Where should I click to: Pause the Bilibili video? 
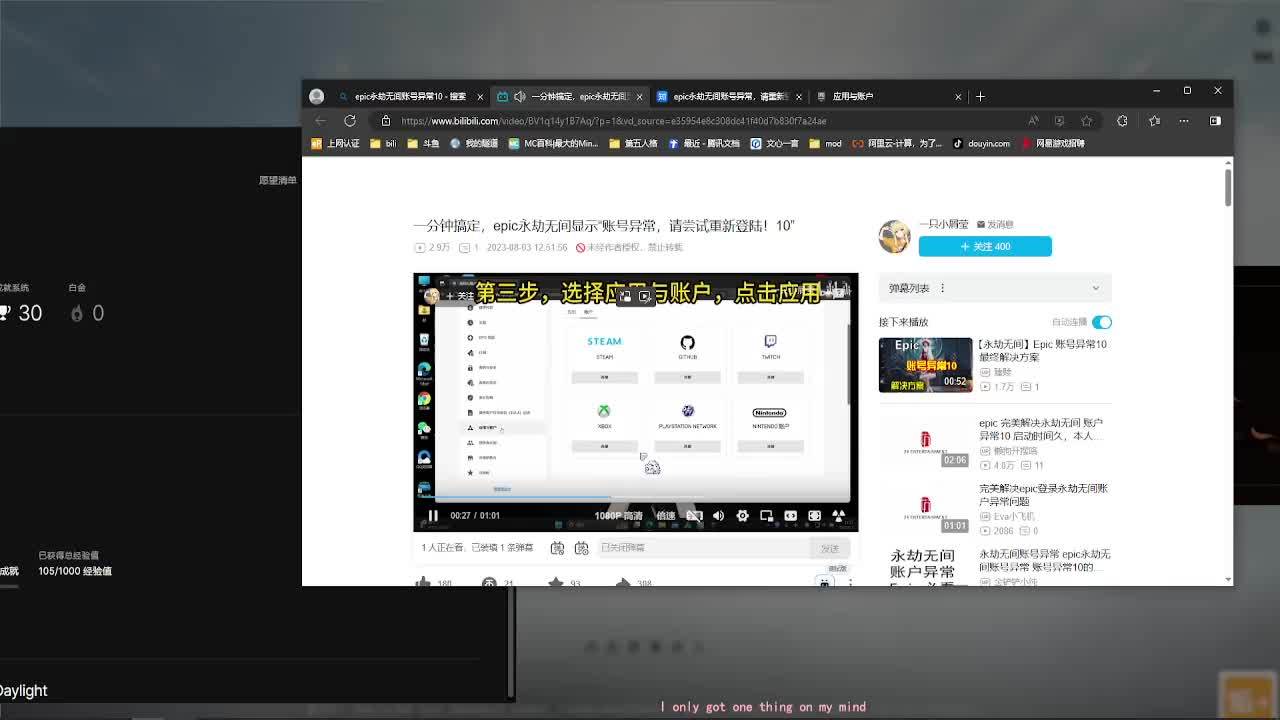point(433,516)
